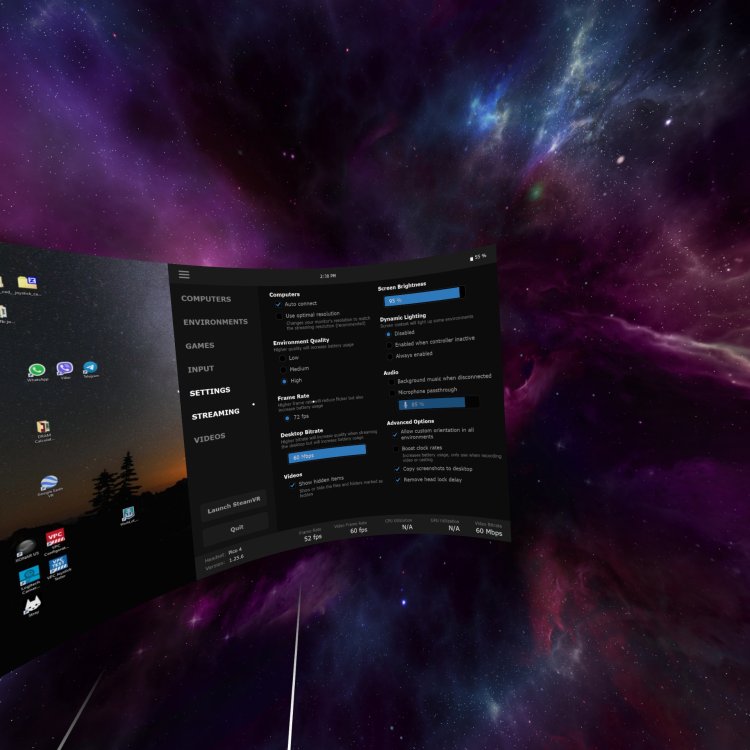Open the Logitech shortcut with teal icon

click(x=29, y=579)
